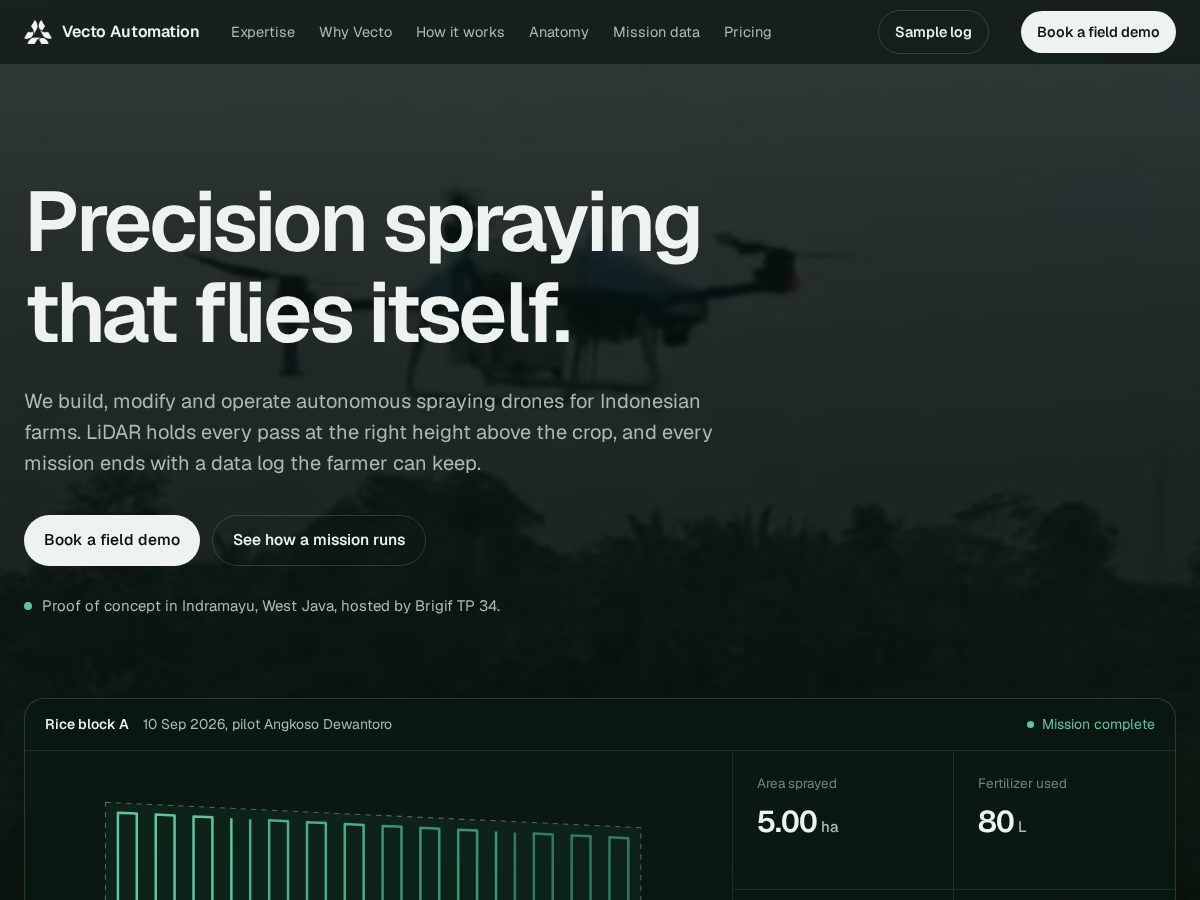Click the Vecto Automation logo icon
The width and height of the screenshot is (1200, 900).
38,32
